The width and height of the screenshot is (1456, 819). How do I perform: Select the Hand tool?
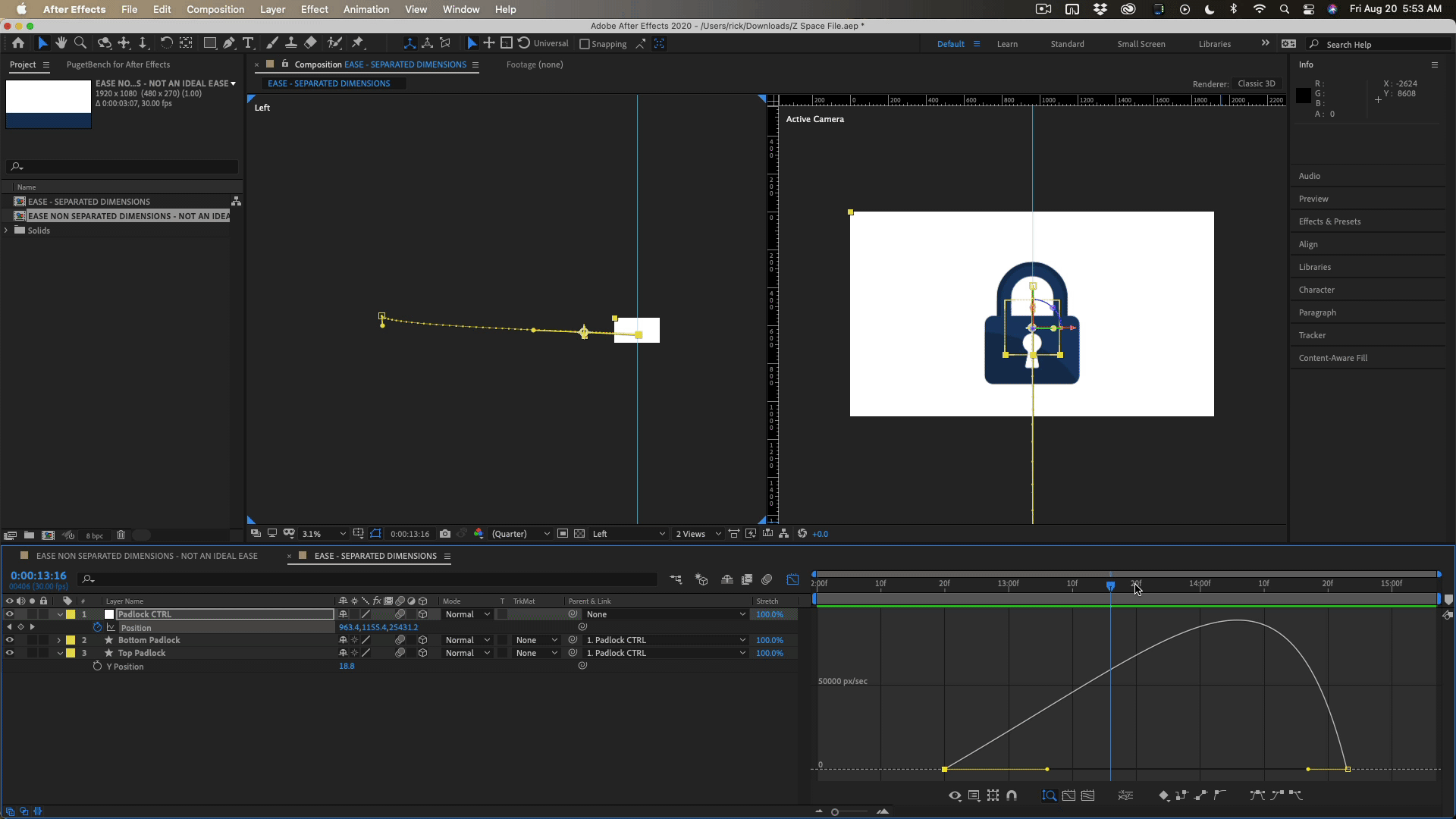(x=61, y=43)
